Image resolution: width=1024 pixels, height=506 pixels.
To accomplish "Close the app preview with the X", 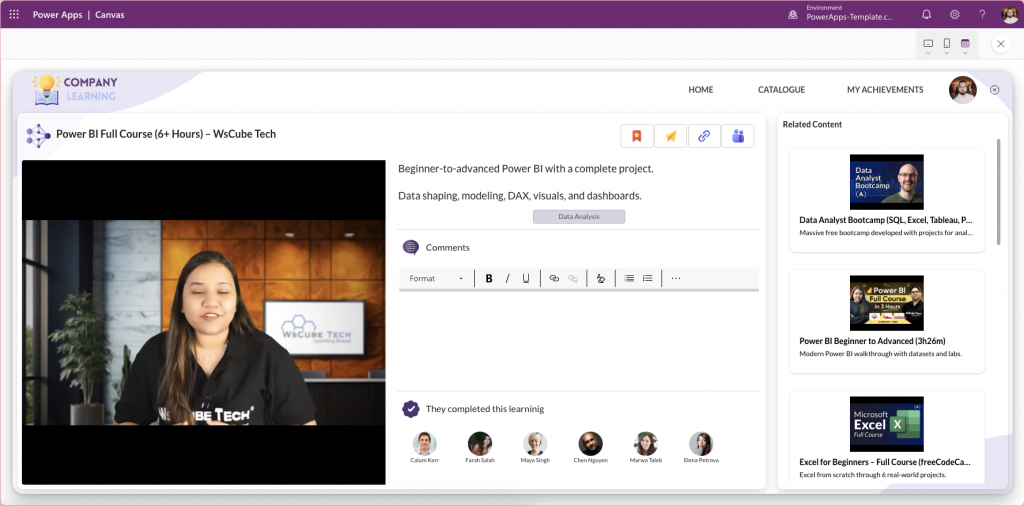I will (x=1000, y=44).
